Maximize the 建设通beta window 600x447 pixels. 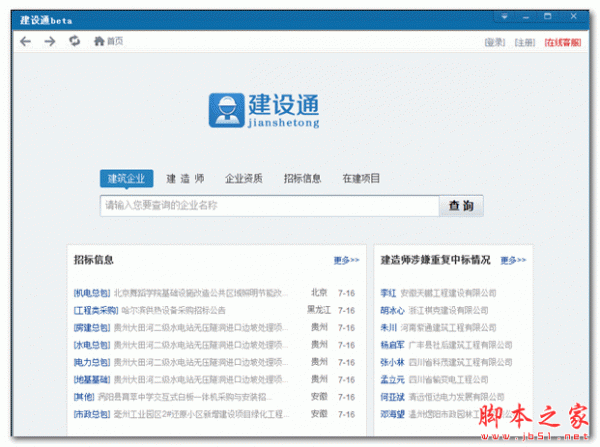click(x=548, y=16)
